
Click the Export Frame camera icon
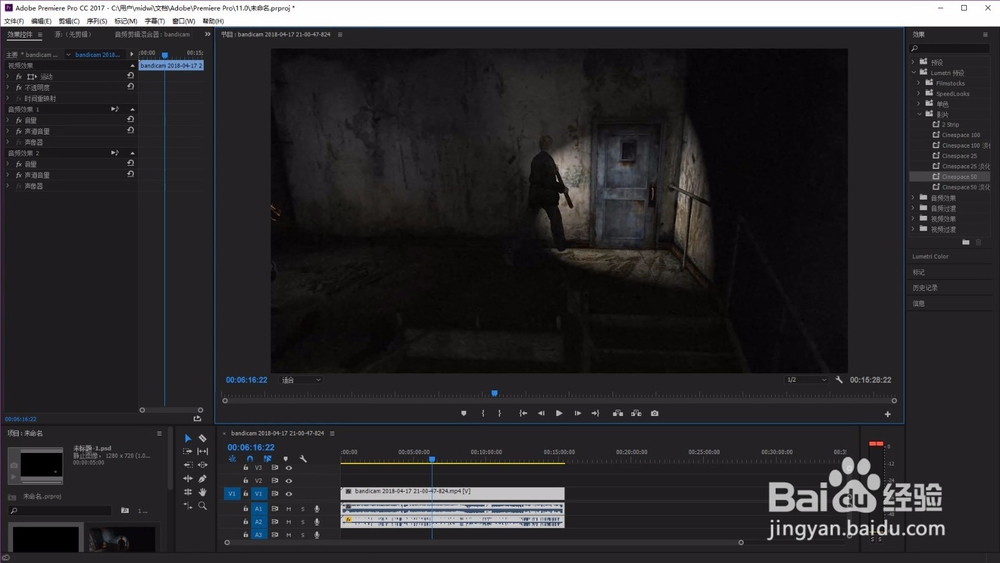tap(654, 413)
